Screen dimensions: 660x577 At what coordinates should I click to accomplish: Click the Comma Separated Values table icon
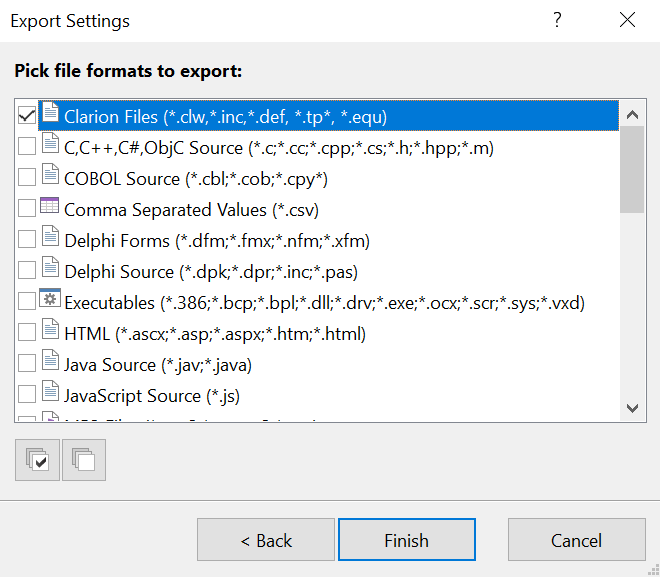50,208
